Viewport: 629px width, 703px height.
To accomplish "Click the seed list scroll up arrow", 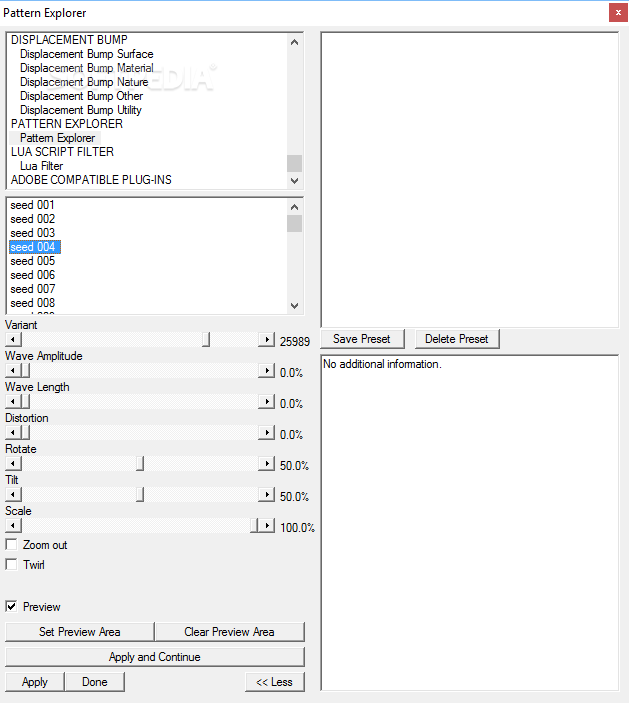I will (294, 207).
